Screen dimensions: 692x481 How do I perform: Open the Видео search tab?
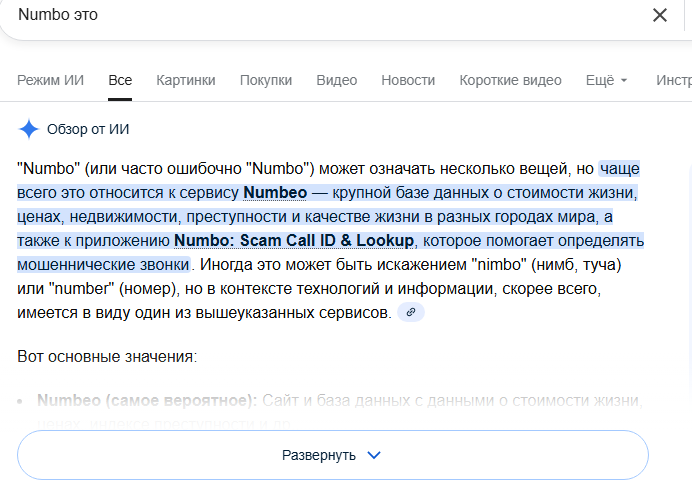(x=336, y=81)
